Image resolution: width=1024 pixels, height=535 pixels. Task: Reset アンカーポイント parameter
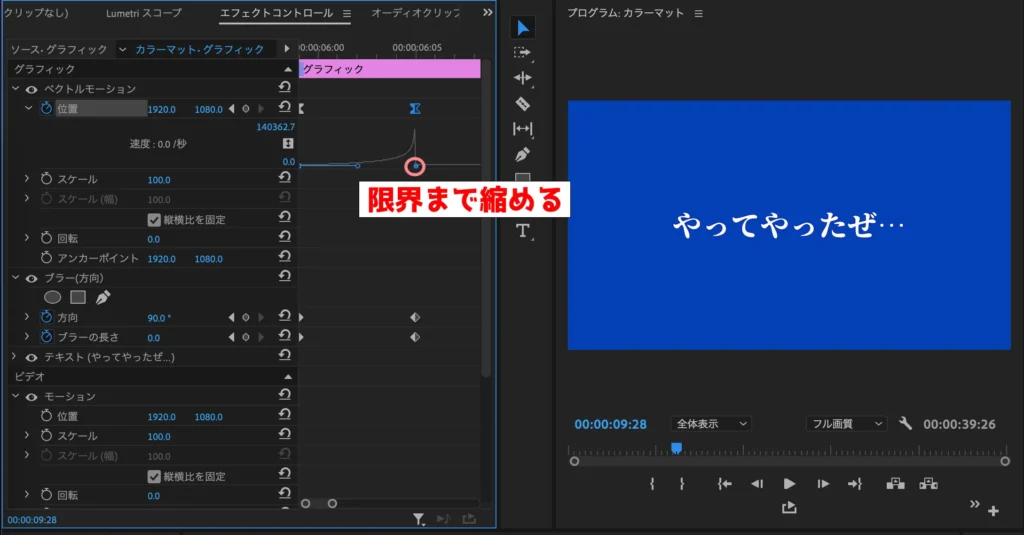point(285,257)
